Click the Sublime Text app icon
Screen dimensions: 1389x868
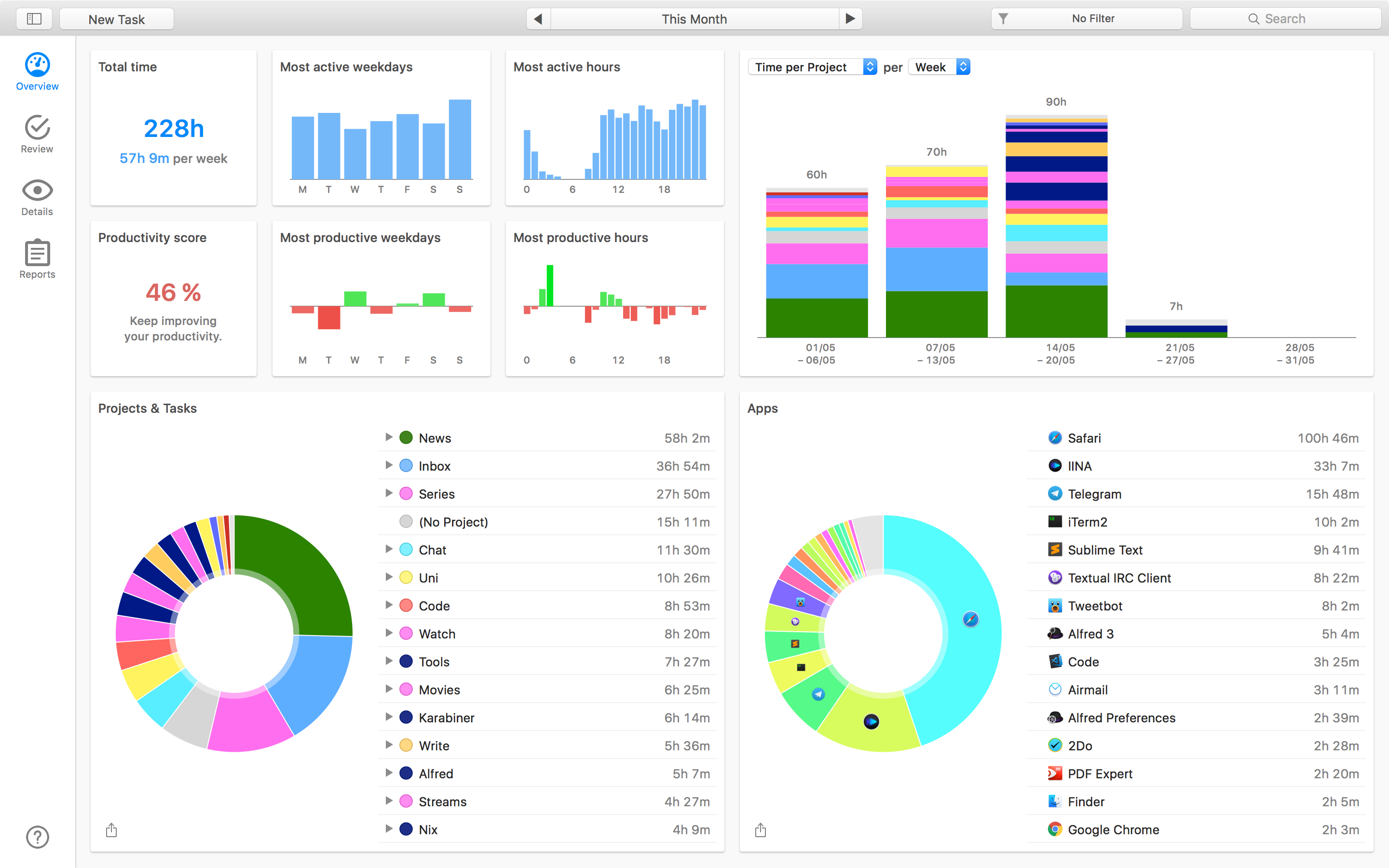click(x=1055, y=549)
